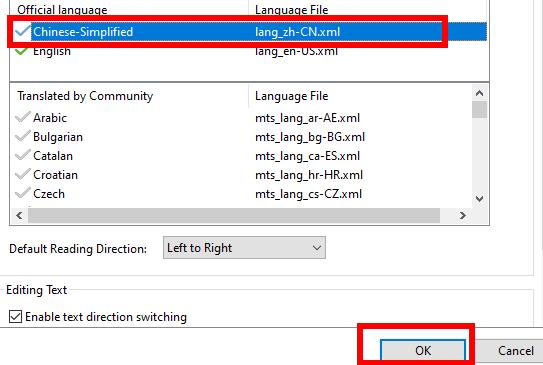Image resolution: width=543 pixels, height=365 pixels.
Task: Click the Cancel button
Action: [516, 351]
